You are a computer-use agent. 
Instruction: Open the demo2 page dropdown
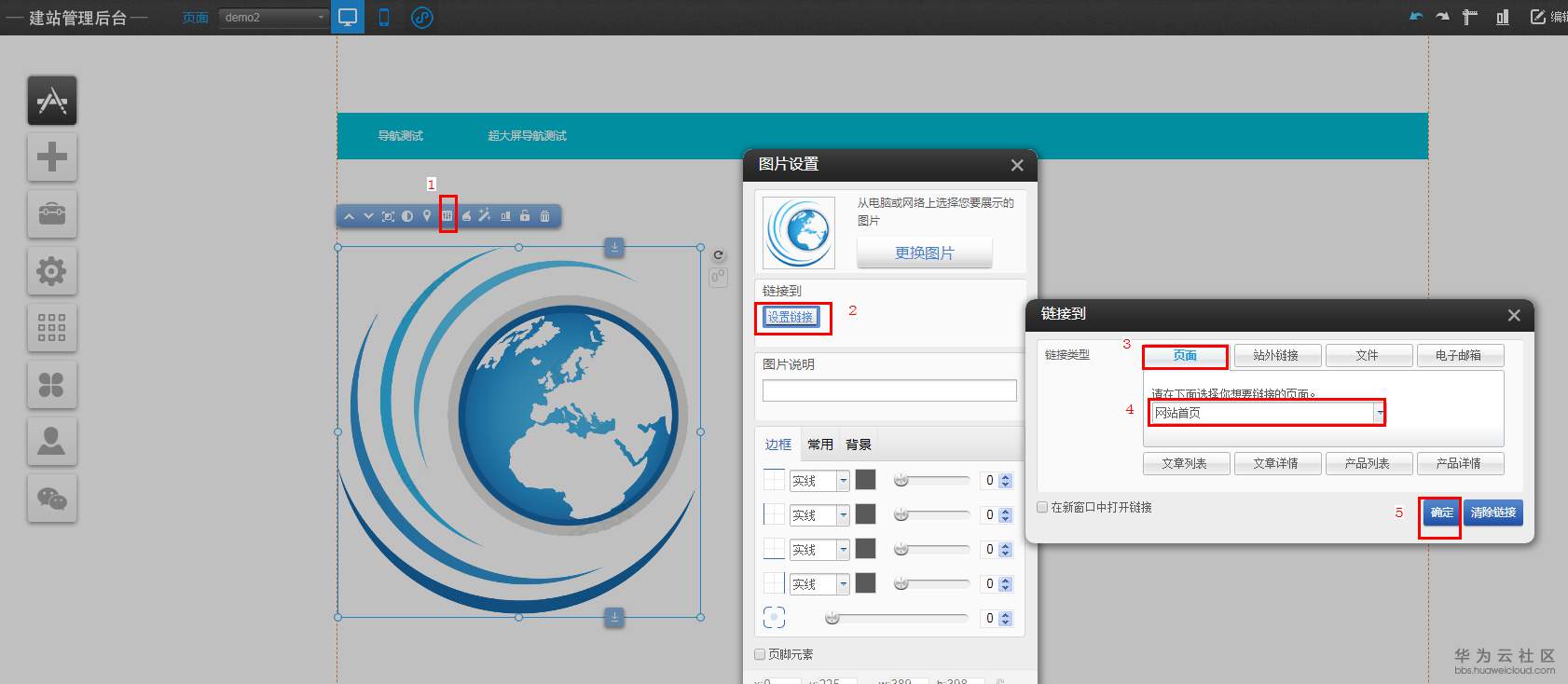pos(274,17)
